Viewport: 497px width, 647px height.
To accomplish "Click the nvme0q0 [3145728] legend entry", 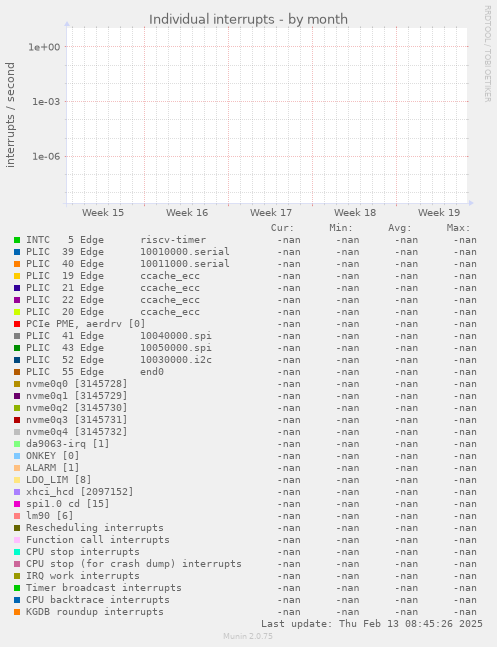I will tap(76, 384).
